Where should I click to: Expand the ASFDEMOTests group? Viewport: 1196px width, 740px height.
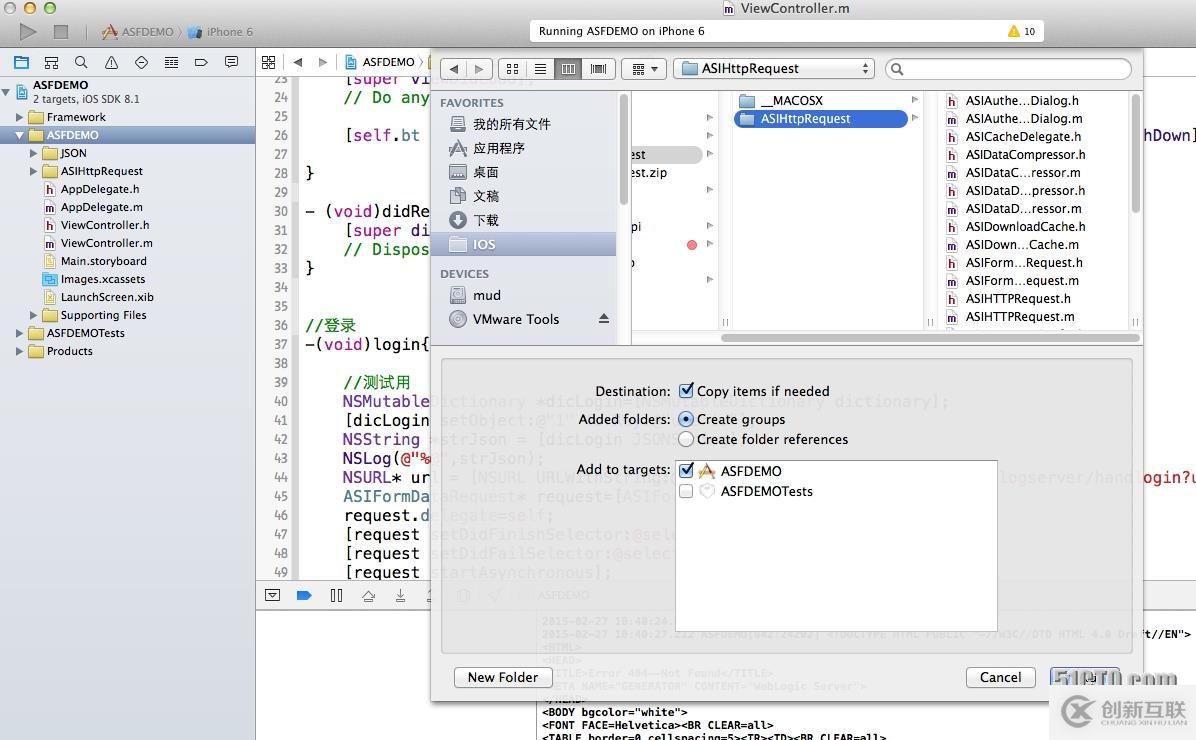click(x=20, y=333)
